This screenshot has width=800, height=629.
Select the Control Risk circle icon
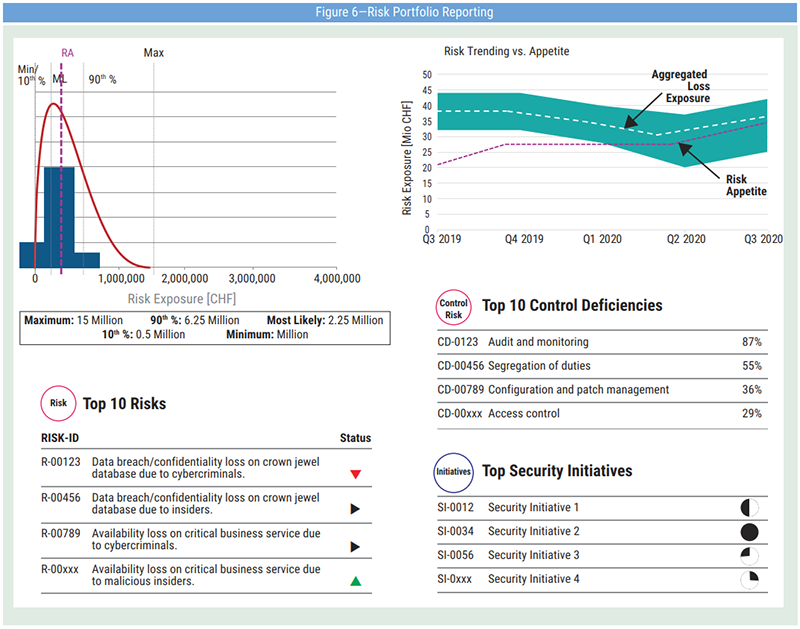click(454, 306)
